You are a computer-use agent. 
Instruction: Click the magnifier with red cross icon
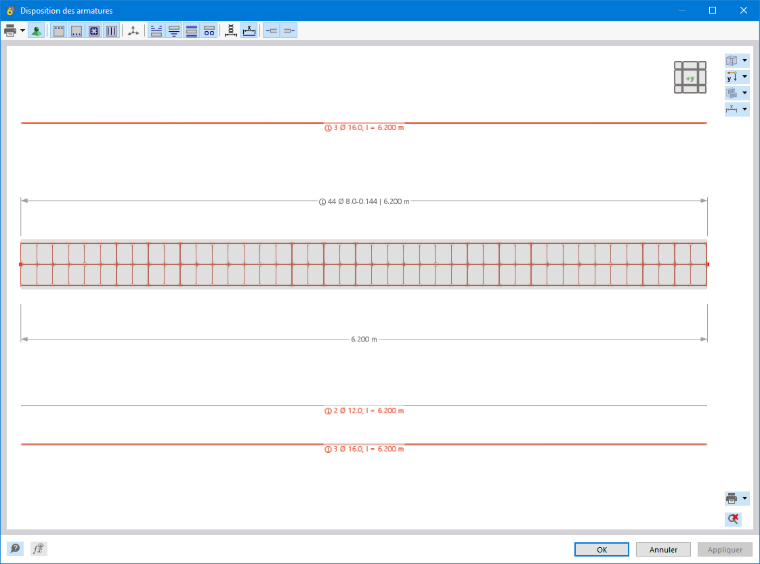click(733, 519)
